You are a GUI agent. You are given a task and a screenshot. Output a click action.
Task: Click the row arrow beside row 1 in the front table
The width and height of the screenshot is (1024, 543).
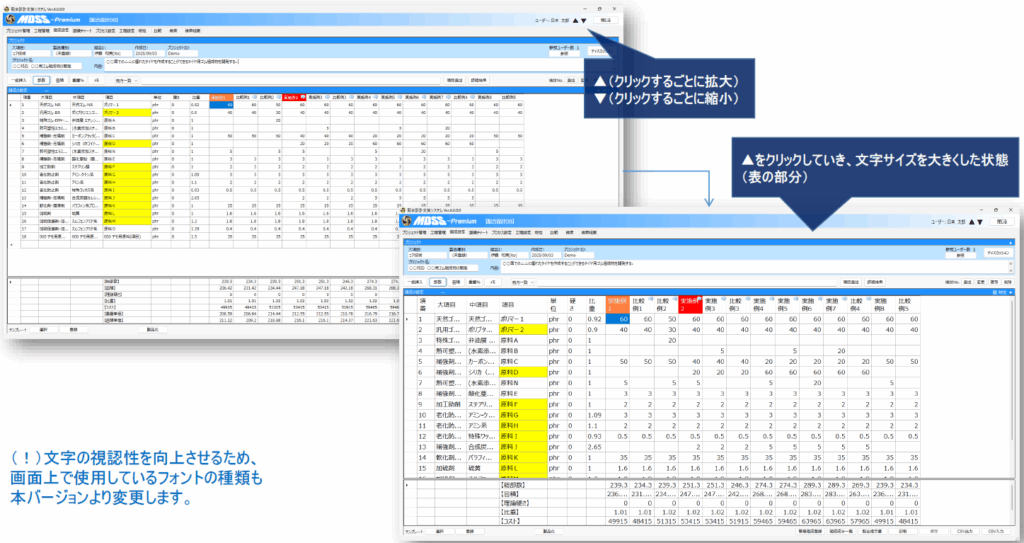click(405, 319)
